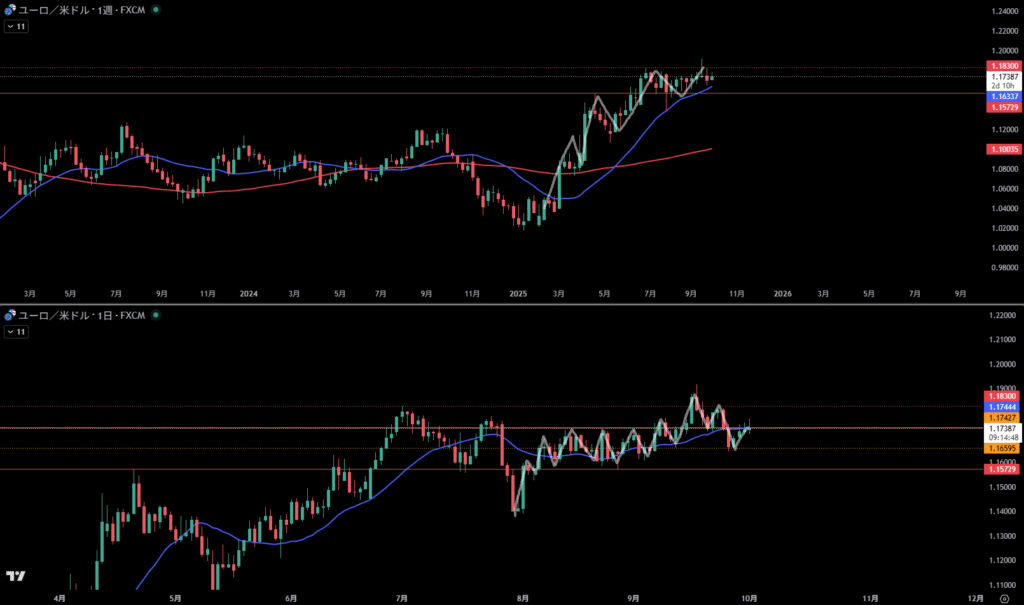Expand the 11 indicators legend on weekly chart
The height and width of the screenshot is (605, 1024).
(16, 26)
